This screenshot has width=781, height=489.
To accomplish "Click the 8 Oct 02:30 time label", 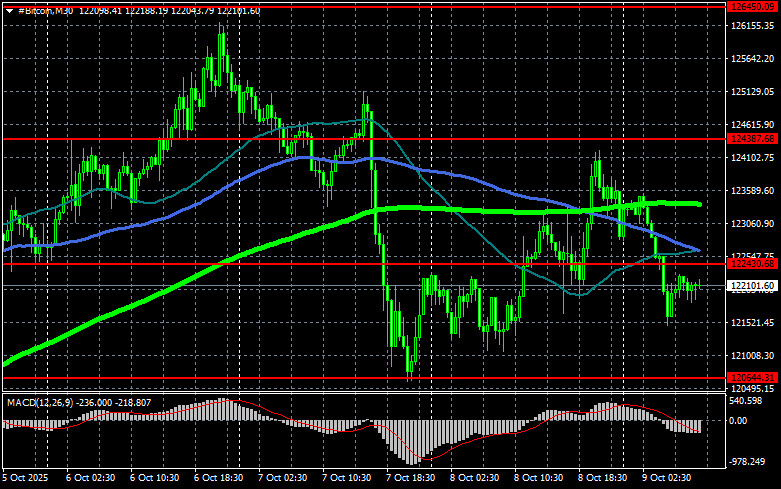I will pyautogui.click(x=475, y=478).
